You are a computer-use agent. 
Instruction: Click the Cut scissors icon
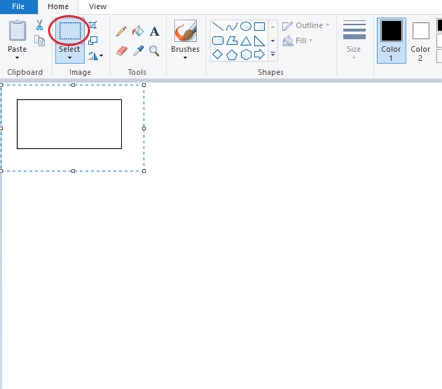click(x=39, y=25)
